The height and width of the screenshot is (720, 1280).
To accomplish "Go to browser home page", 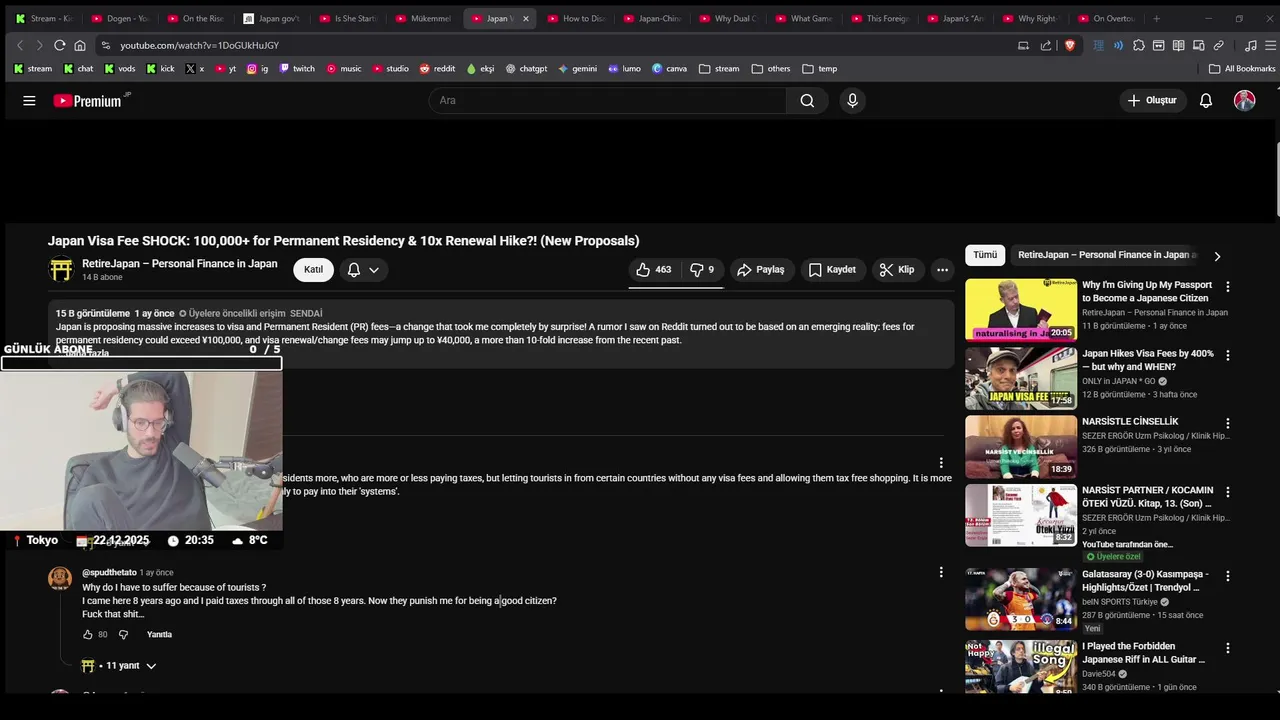I will tap(80, 45).
